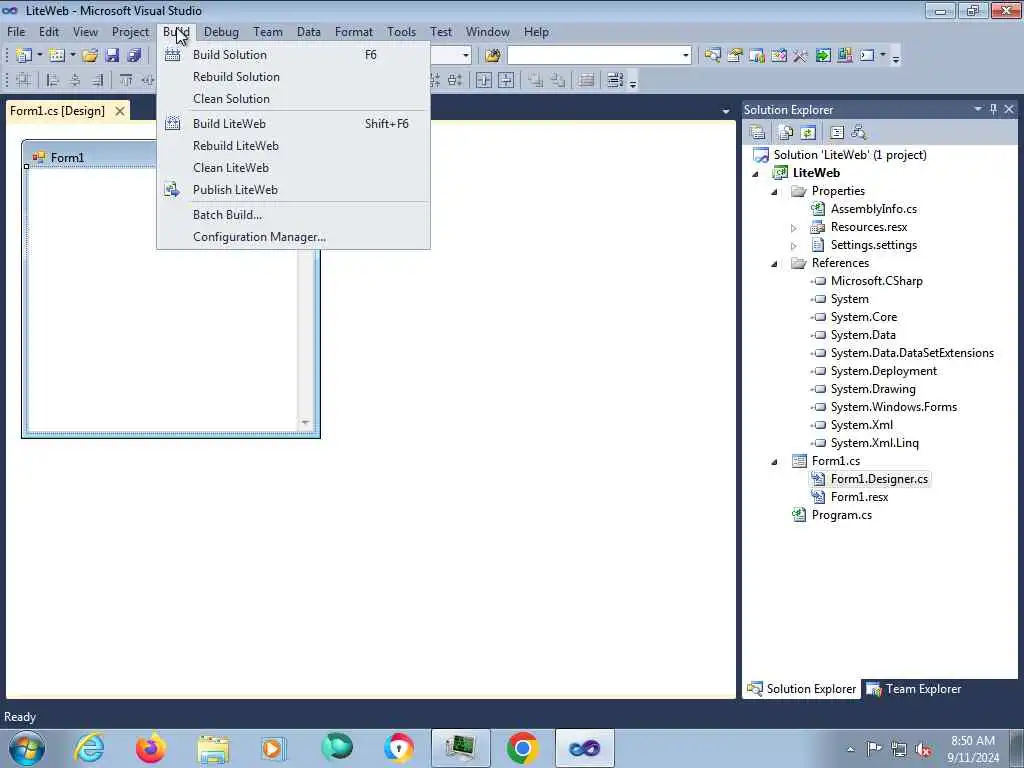Click the Start Page green arrow icon
Image resolution: width=1024 pixels, height=768 pixels.
click(x=823, y=56)
